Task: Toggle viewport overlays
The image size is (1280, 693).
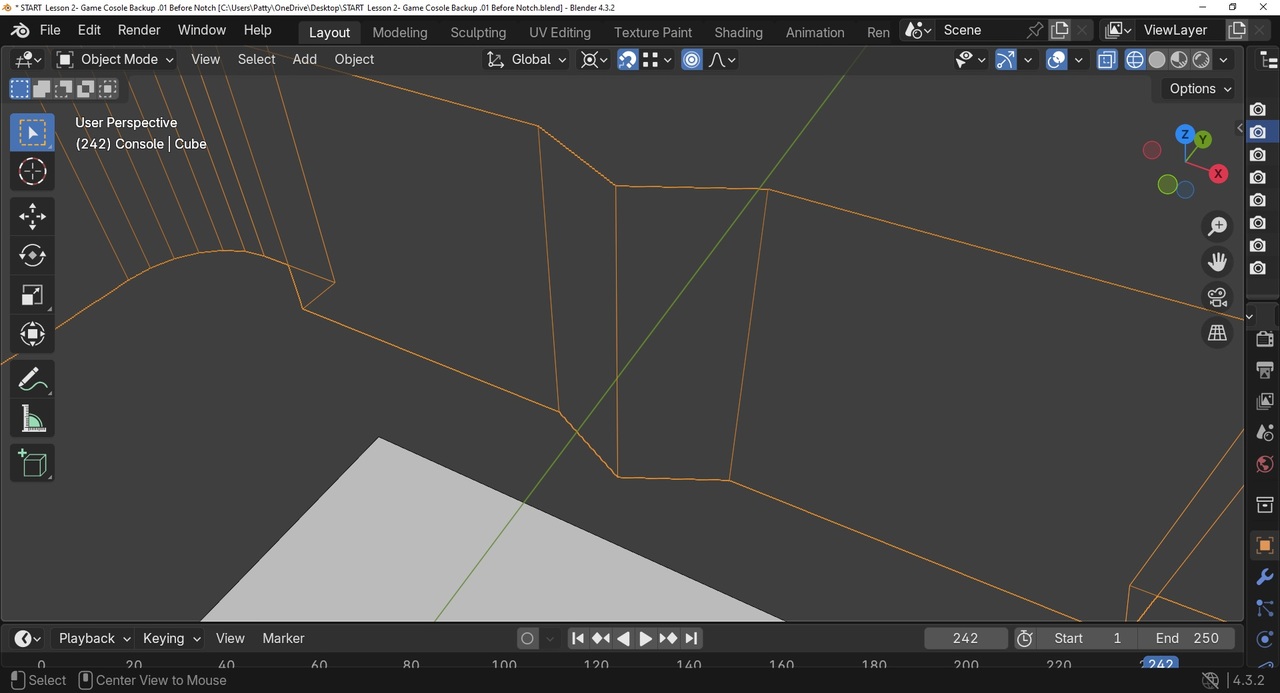Action: tap(1057, 59)
